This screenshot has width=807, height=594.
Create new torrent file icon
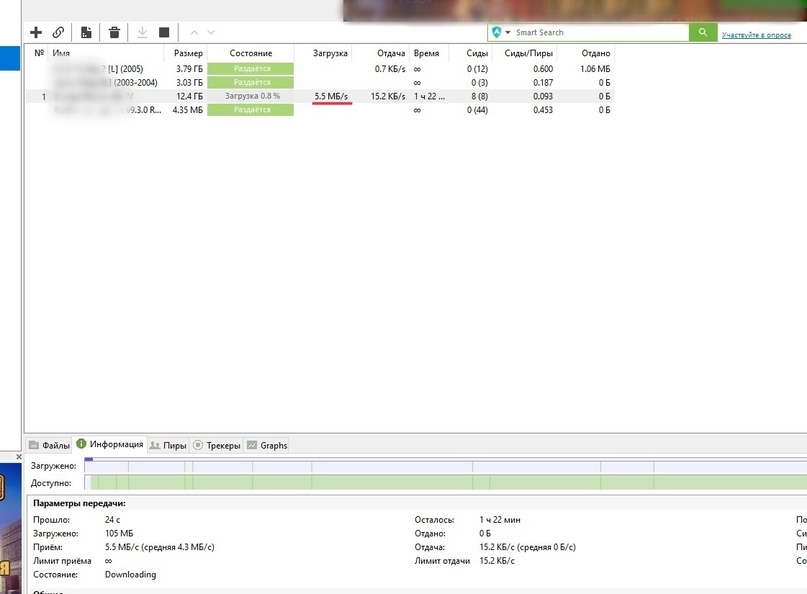click(86, 32)
